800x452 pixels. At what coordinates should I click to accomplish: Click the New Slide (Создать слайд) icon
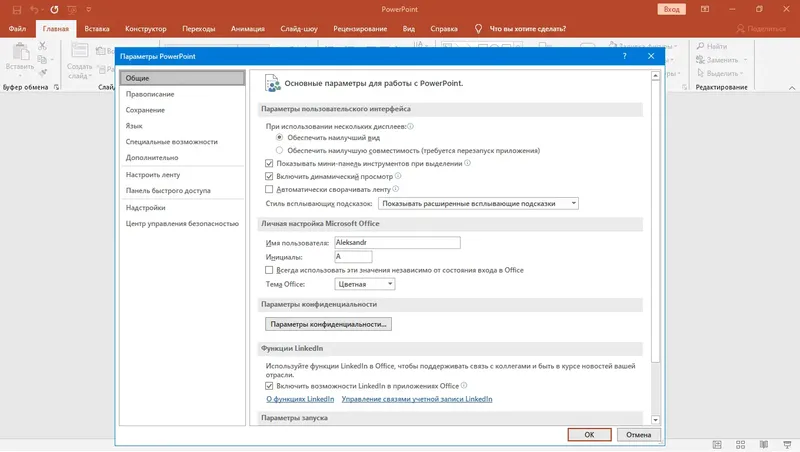tap(80, 52)
